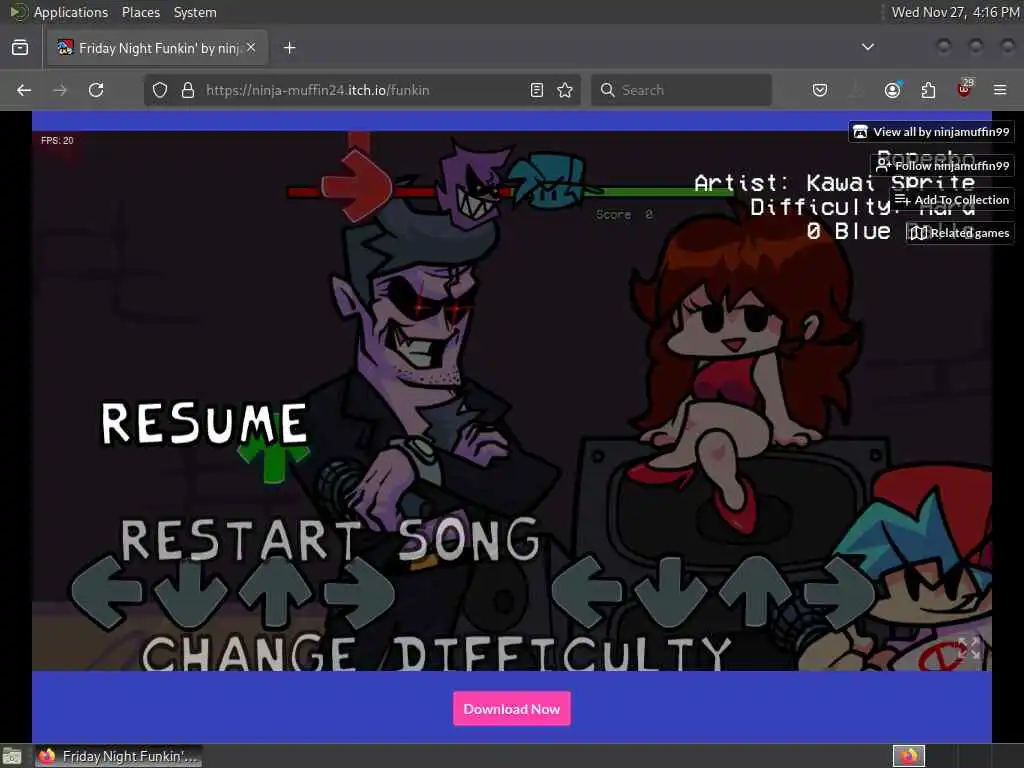Open the extensions puzzle icon
The image size is (1024, 768).
pos(928,90)
